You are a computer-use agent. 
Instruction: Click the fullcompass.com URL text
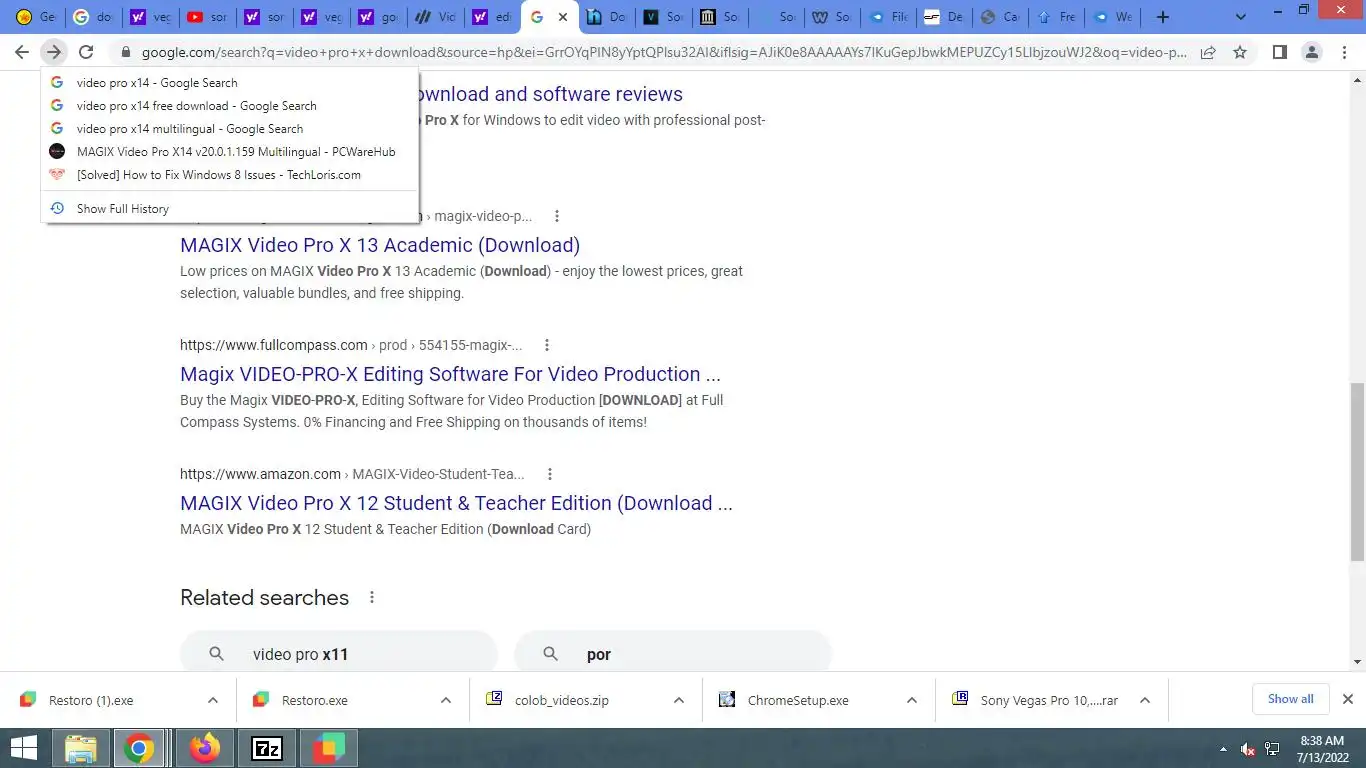click(274, 345)
